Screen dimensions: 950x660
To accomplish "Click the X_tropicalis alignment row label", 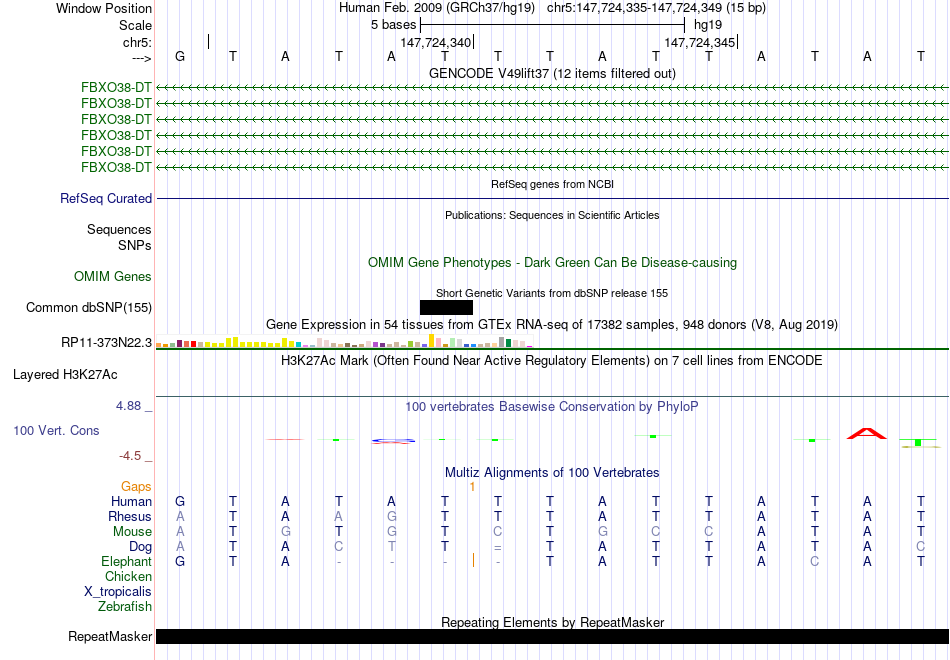I will coord(118,592).
